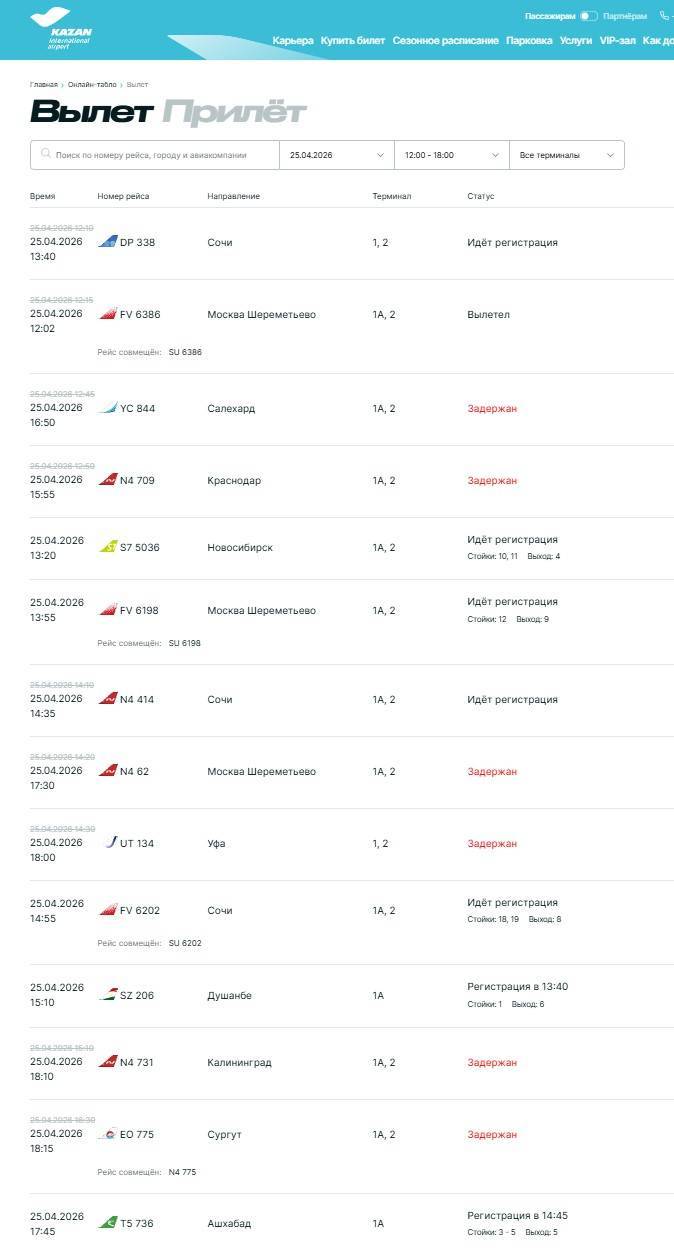Image resolution: width=674 pixels, height=1253 pixels.
Task: Expand the 12:00 - 18:00 time range dropdown
Action: (451, 155)
